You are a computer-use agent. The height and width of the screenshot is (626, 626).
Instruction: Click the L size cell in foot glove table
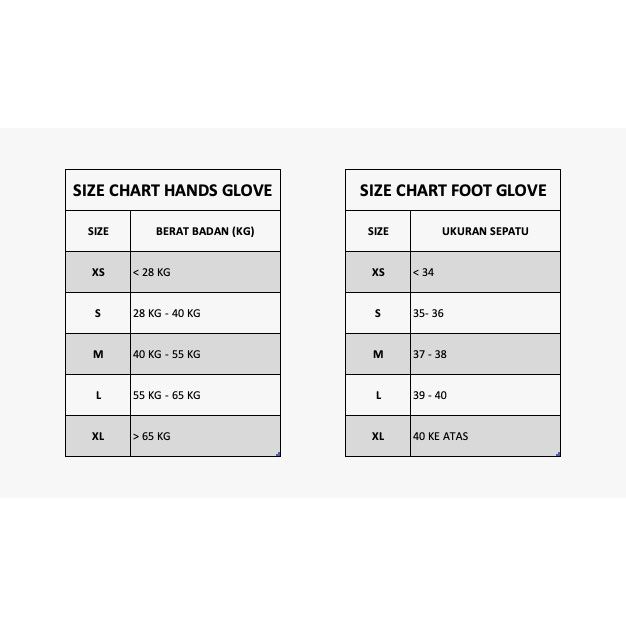(x=378, y=395)
